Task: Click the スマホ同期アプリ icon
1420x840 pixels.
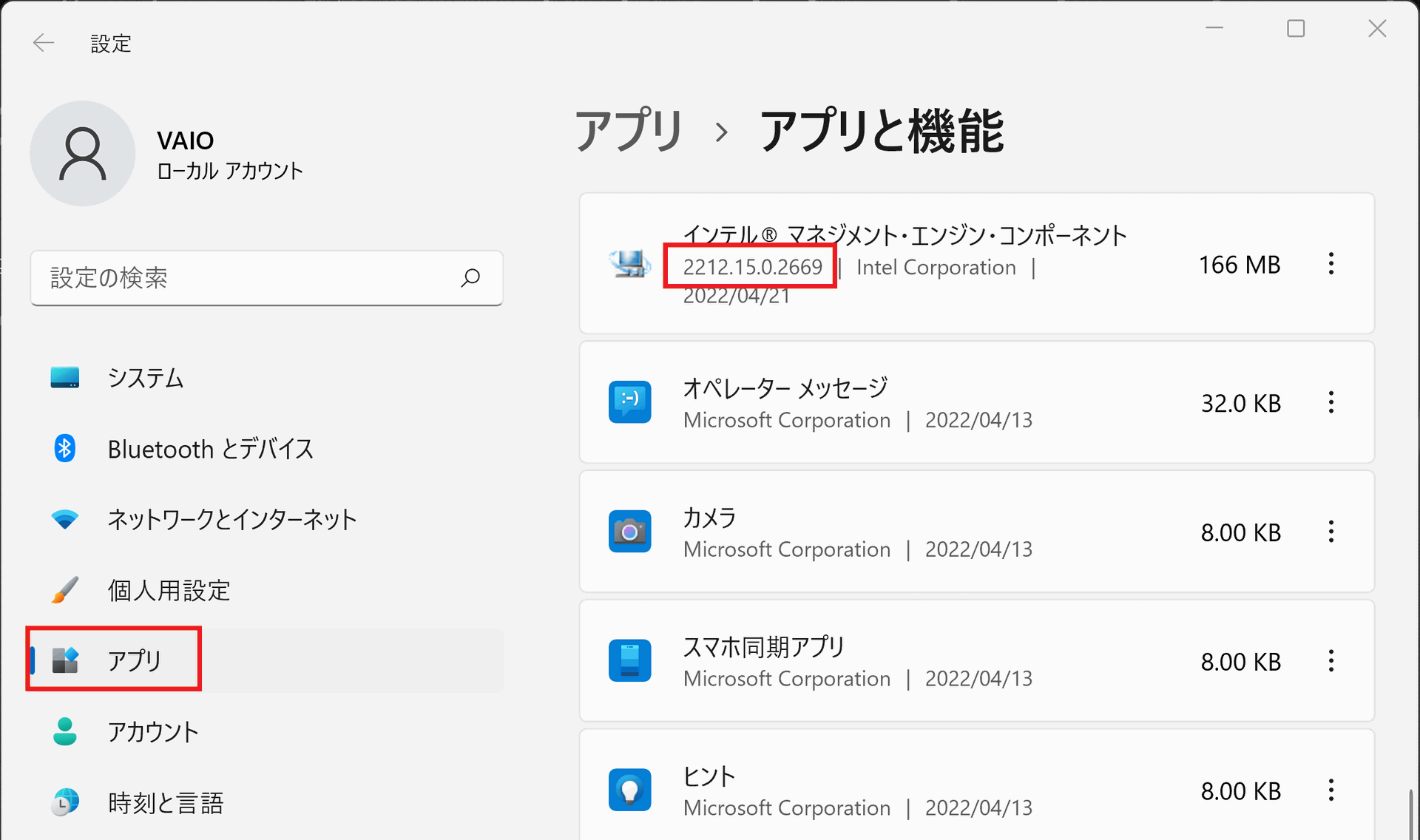Action: click(630, 661)
